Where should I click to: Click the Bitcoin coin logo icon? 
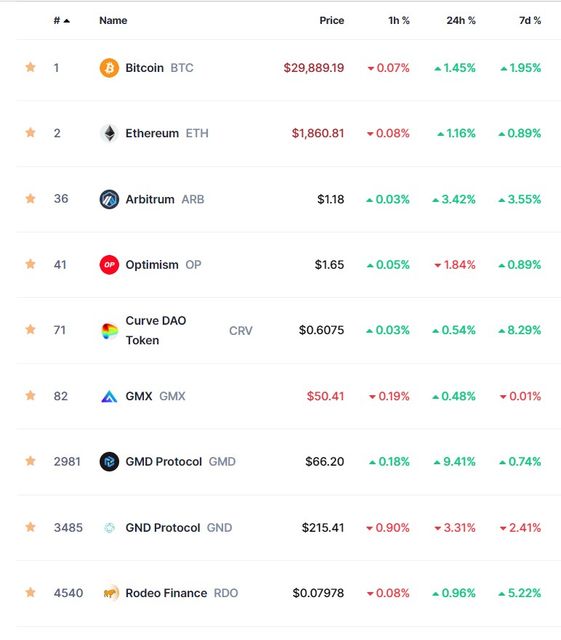pyautogui.click(x=109, y=68)
